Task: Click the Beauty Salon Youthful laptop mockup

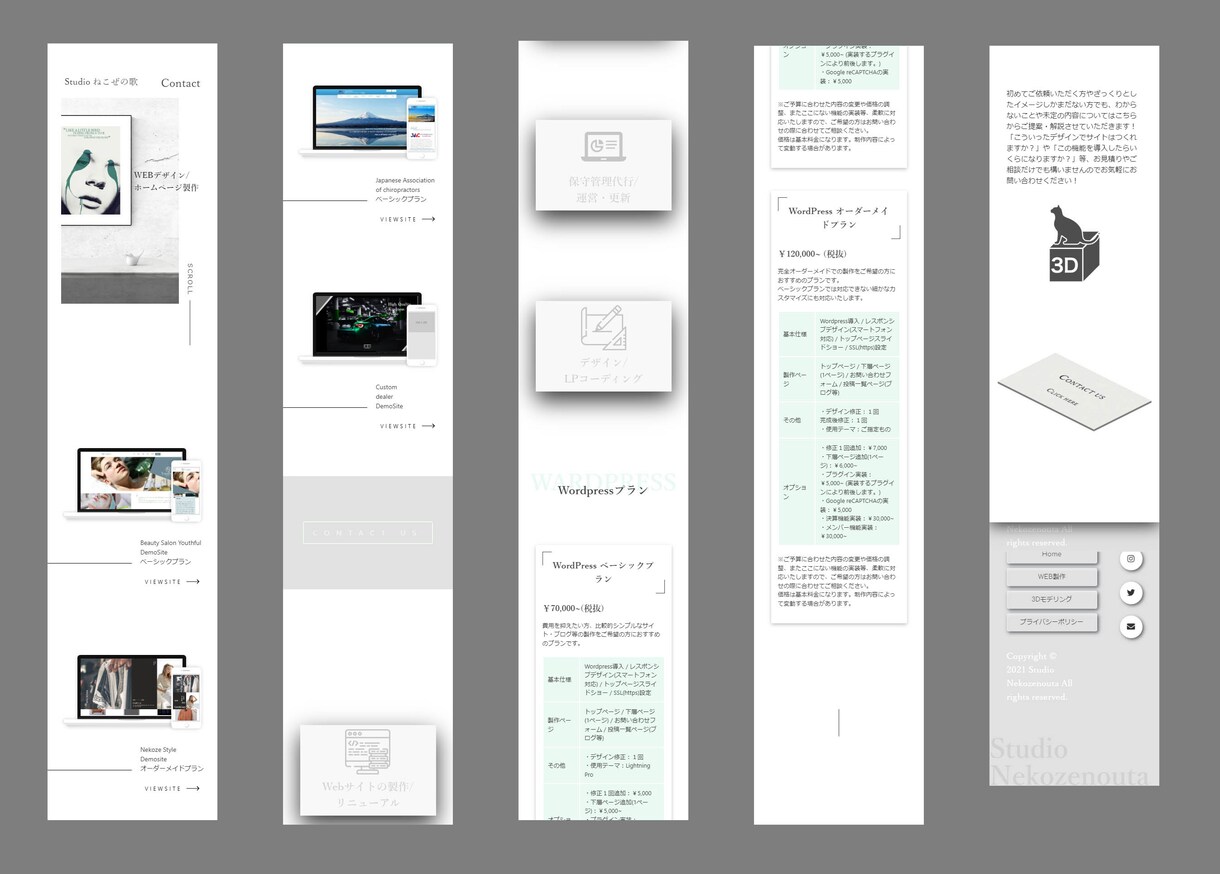Action: pyautogui.click(x=132, y=485)
